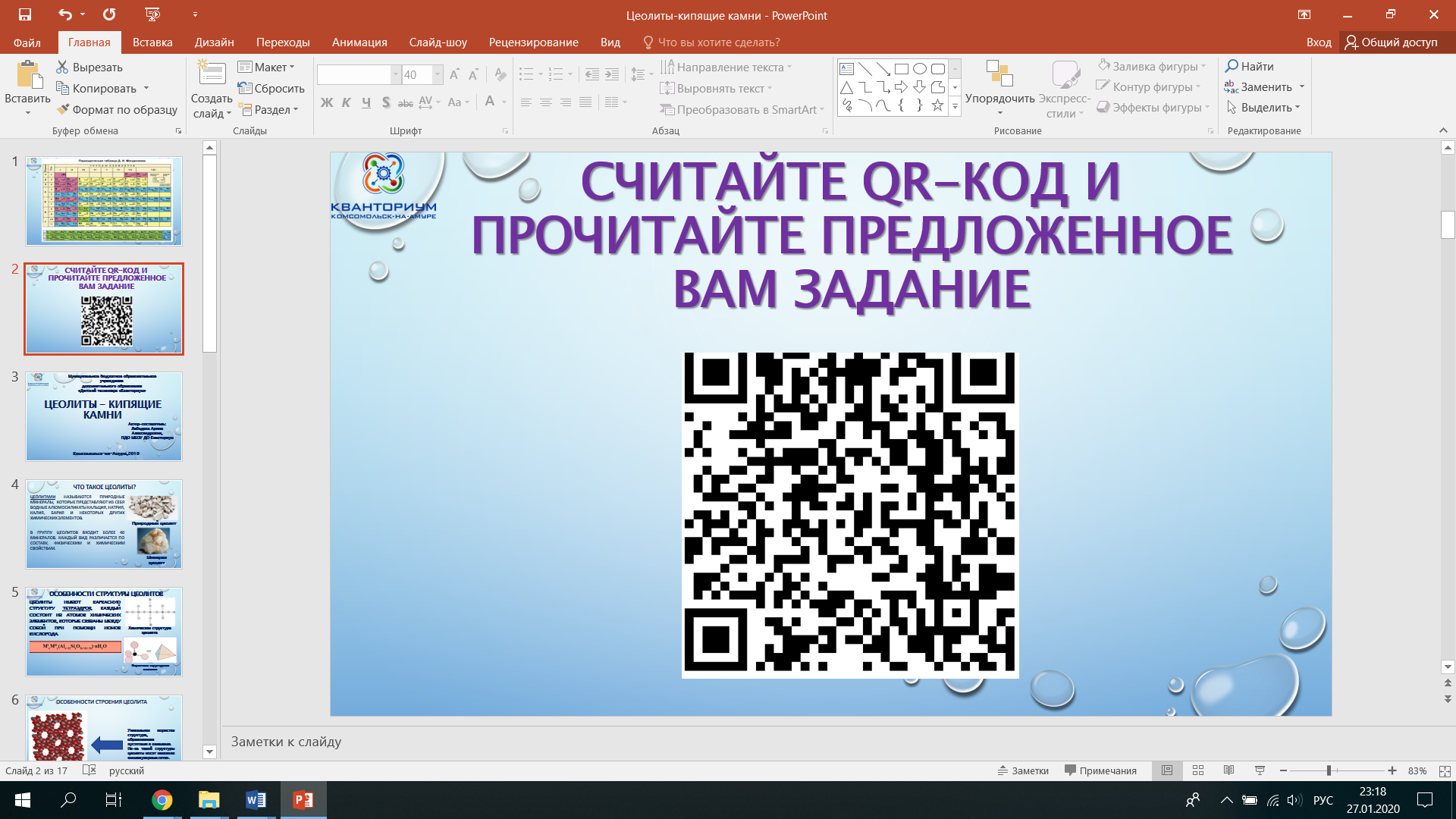The width and height of the screenshot is (1456, 819).
Task: Click the Save icon in quick access toolbar
Action: pyautogui.click(x=25, y=14)
